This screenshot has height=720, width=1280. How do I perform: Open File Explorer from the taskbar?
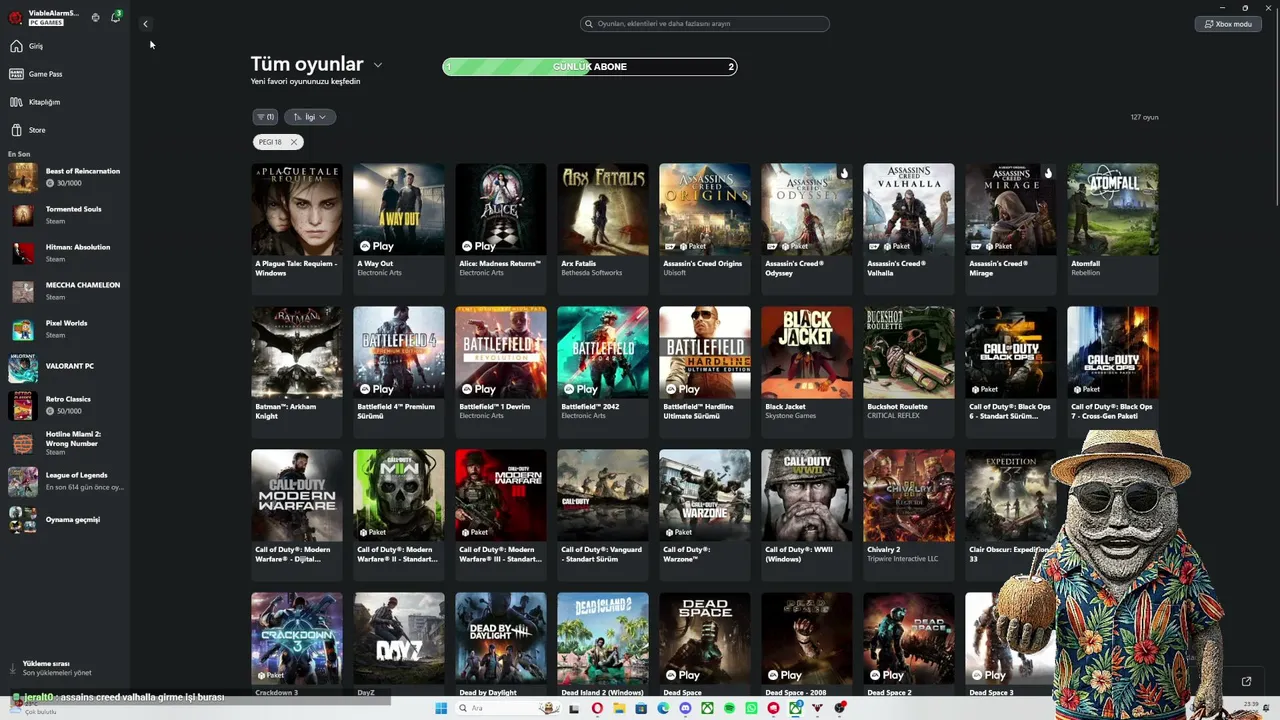tap(619, 708)
